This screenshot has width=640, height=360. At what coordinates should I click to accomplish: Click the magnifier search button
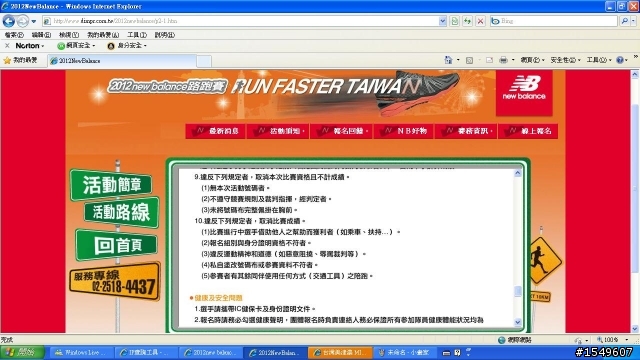(x=624, y=21)
